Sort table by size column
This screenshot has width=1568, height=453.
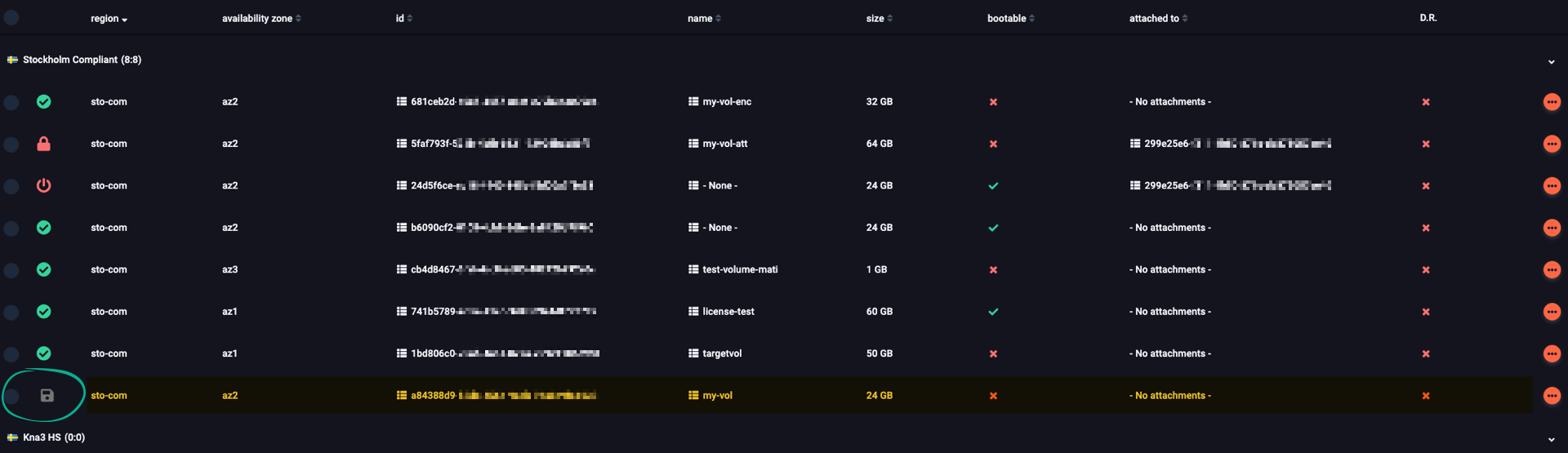pos(880,19)
